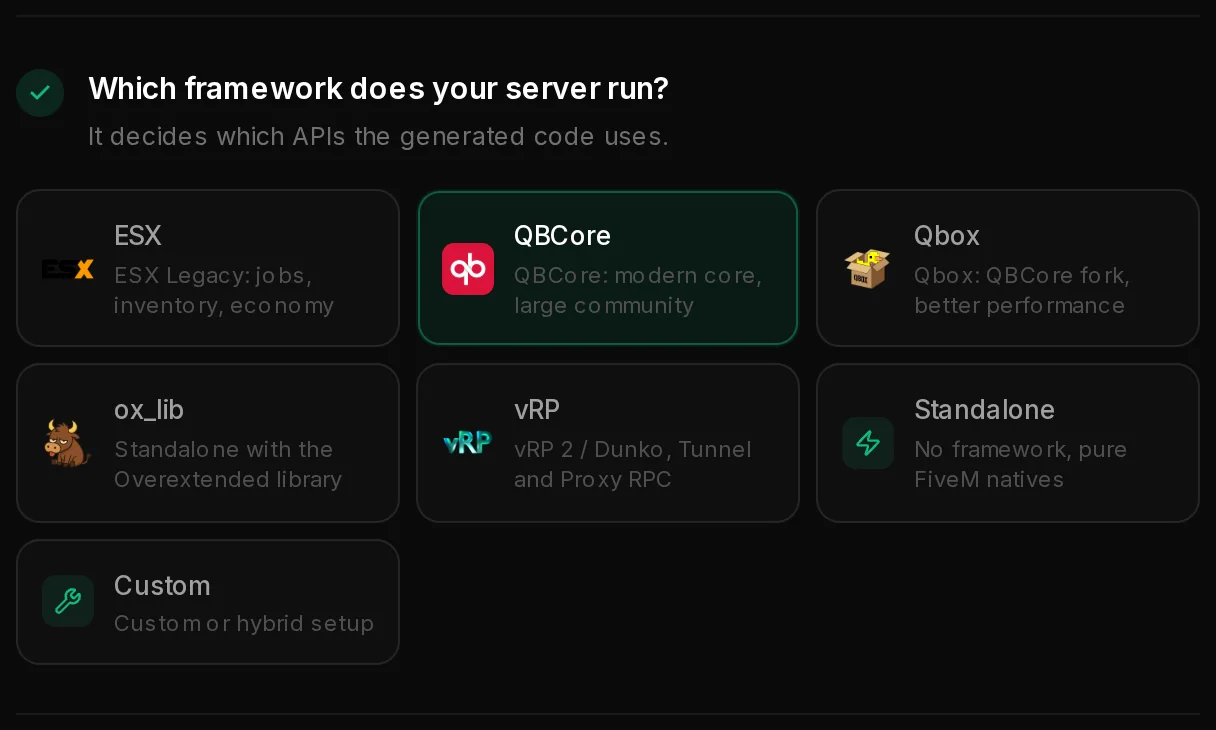This screenshot has height=730, width=1216.
Task: Click "Qbox: QBCore fork, better performance" text
Action: 1022,290
